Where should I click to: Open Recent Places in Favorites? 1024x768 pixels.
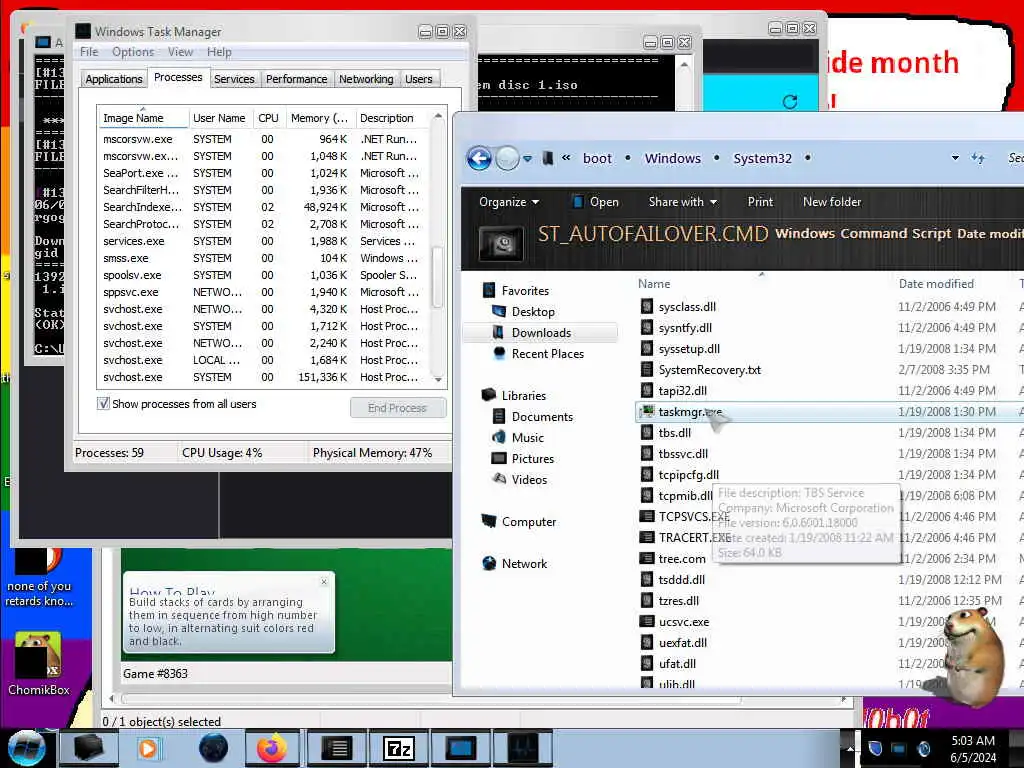pyautogui.click(x=547, y=353)
